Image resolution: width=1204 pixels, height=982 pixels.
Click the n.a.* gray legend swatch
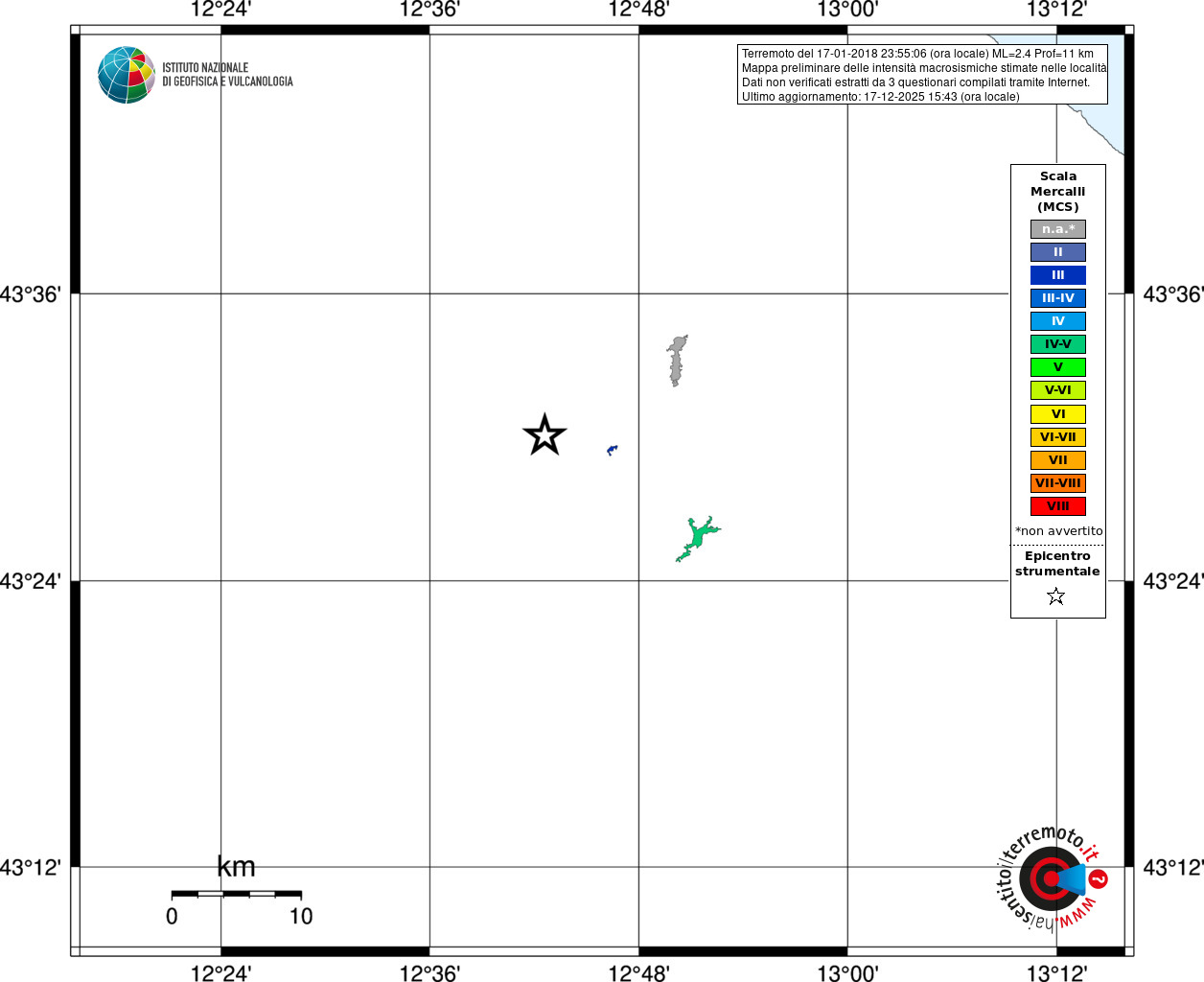(x=1058, y=229)
